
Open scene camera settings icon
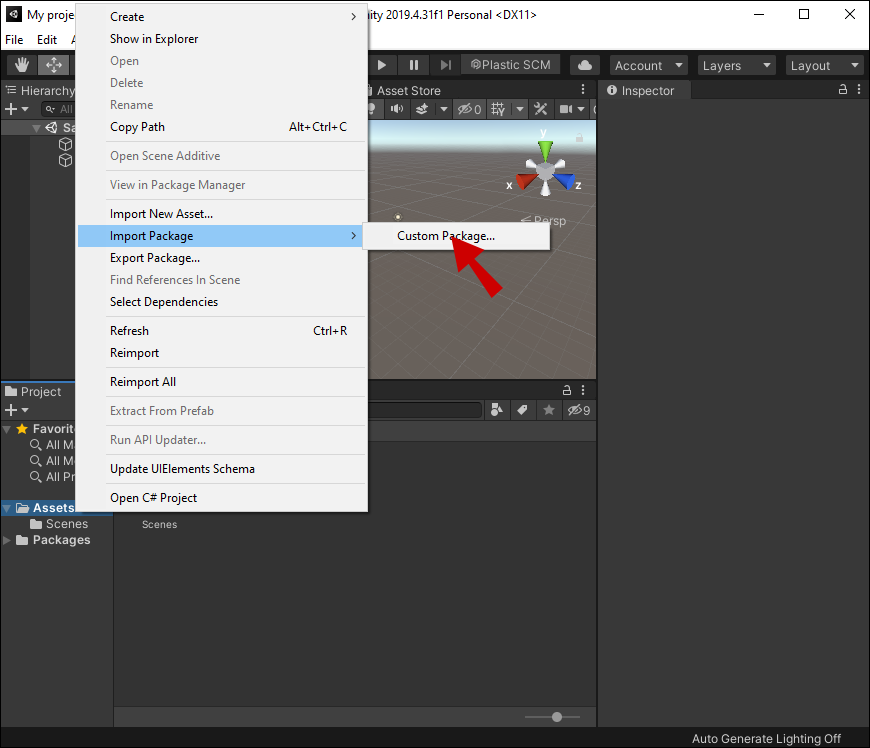tap(566, 109)
